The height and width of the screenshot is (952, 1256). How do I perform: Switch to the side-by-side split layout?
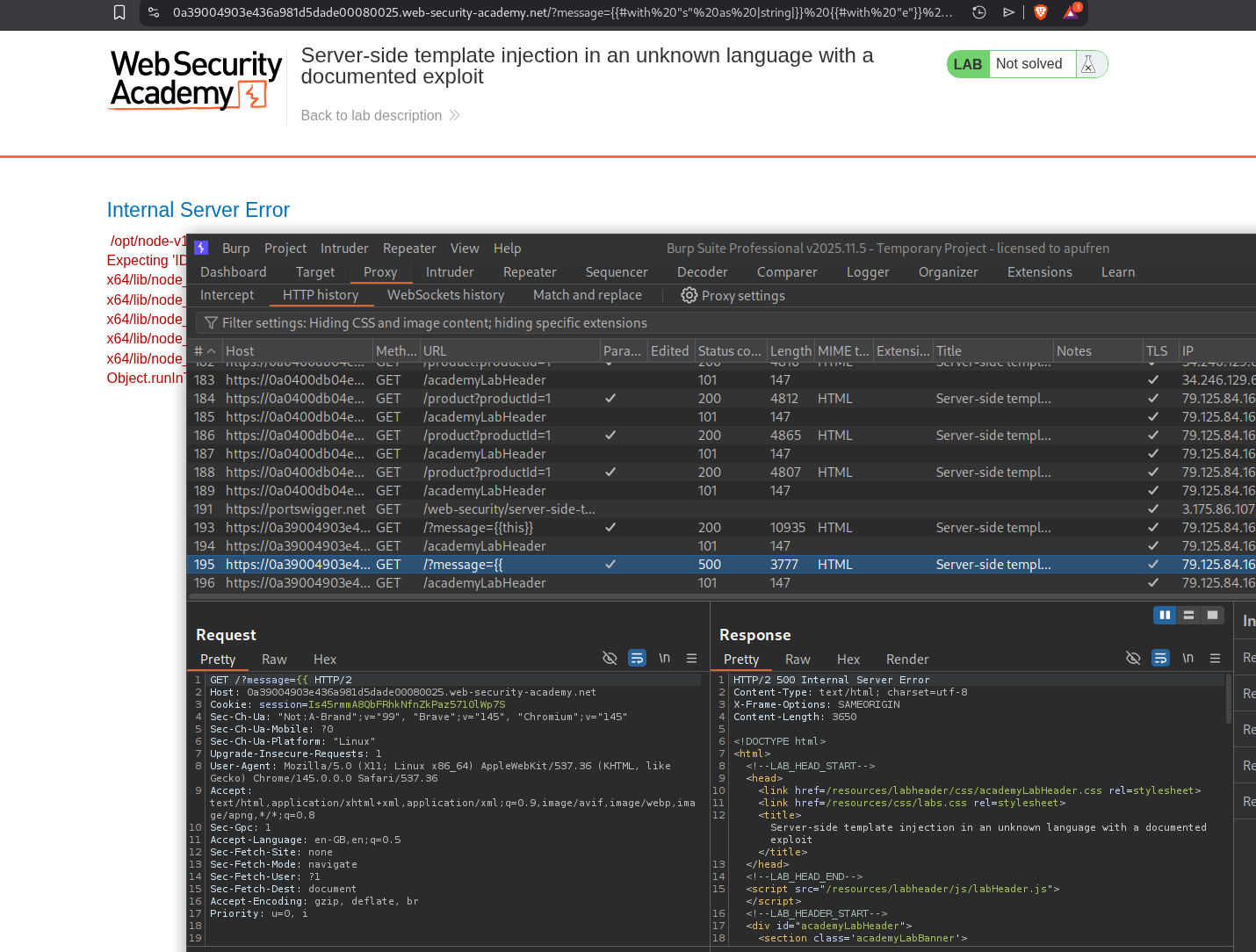tap(1165, 615)
